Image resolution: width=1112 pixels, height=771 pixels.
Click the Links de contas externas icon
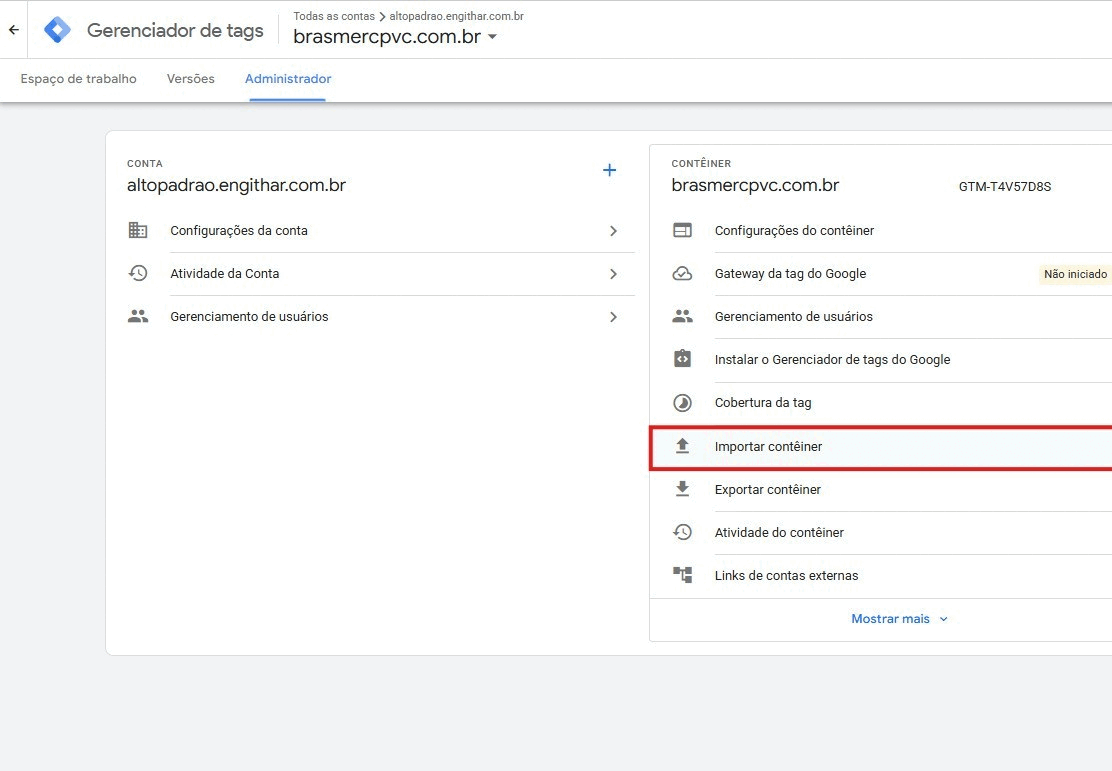(x=683, y=576)
